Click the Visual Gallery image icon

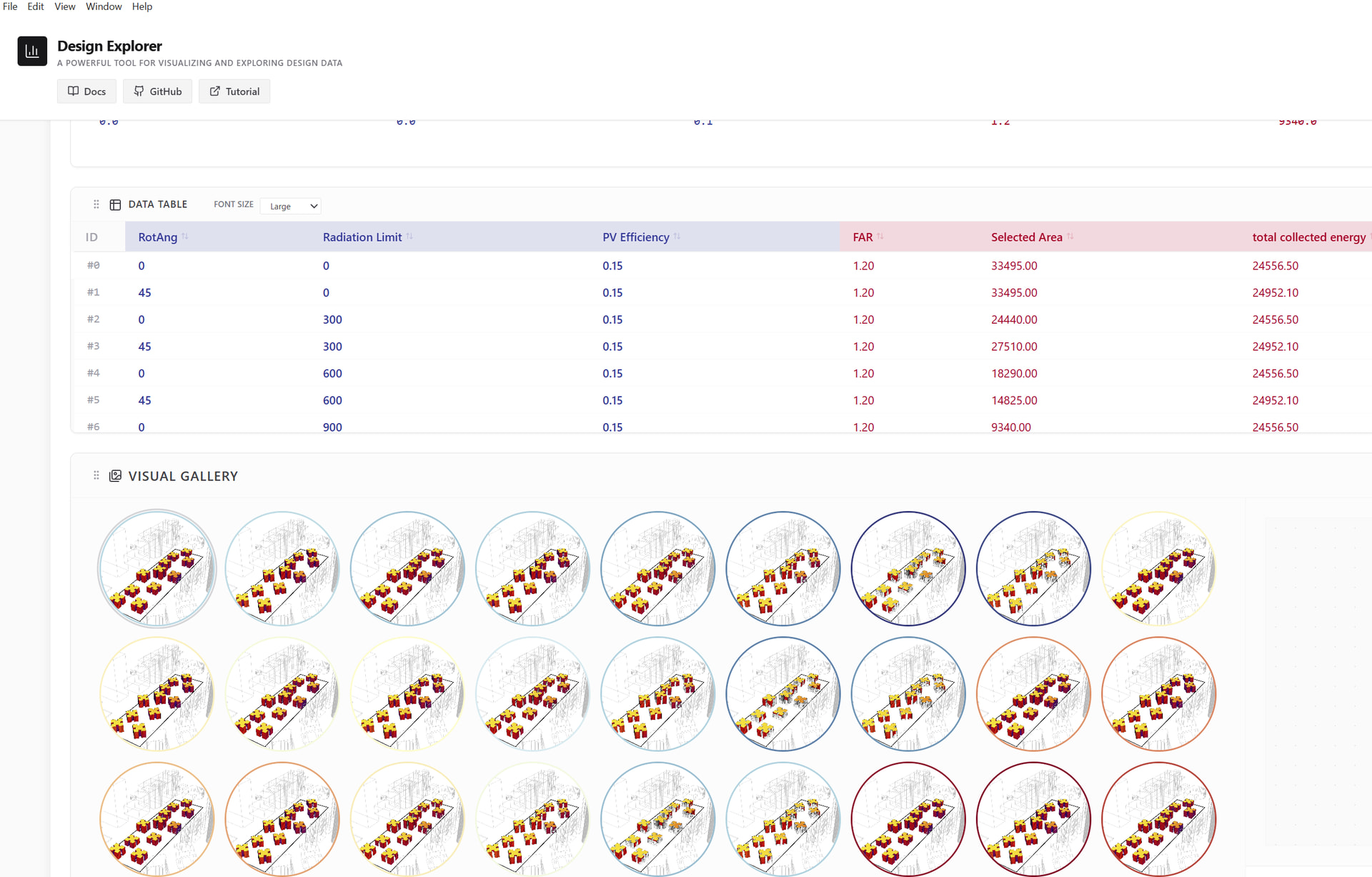click(x=115, y=475)
